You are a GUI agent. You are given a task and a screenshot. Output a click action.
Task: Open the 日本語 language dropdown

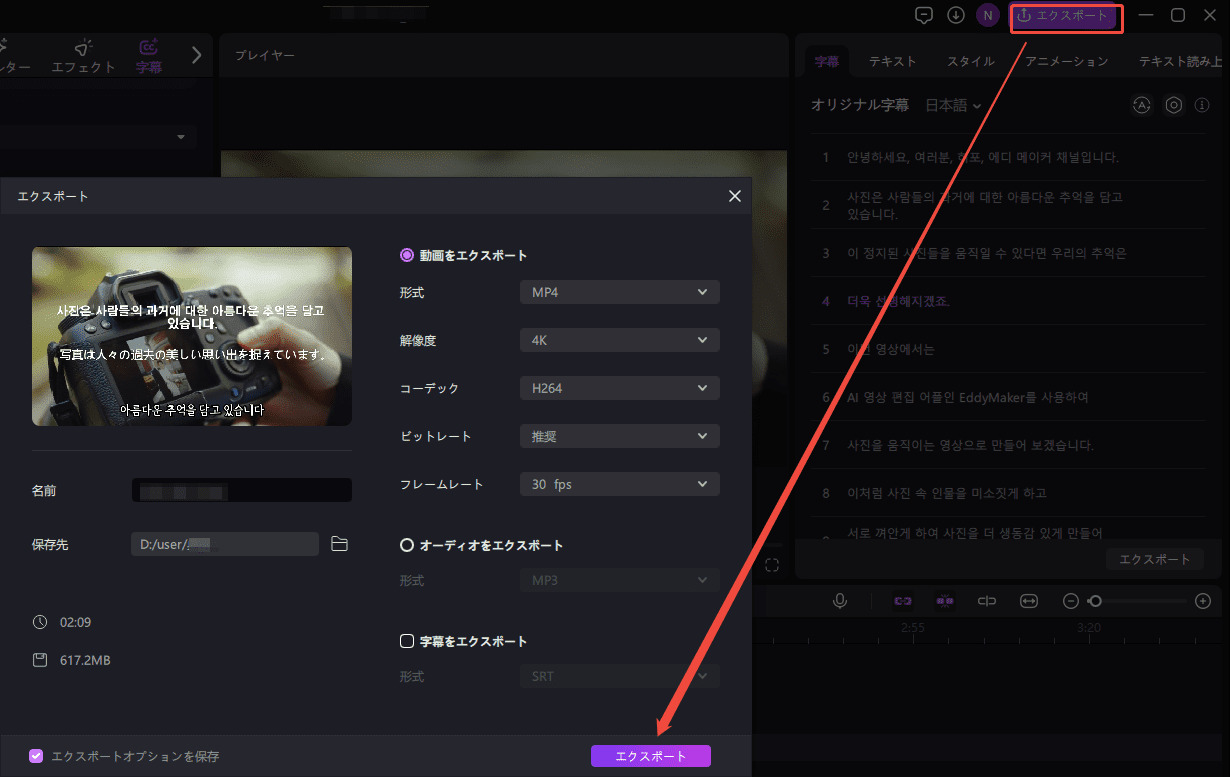click(953, 105)
